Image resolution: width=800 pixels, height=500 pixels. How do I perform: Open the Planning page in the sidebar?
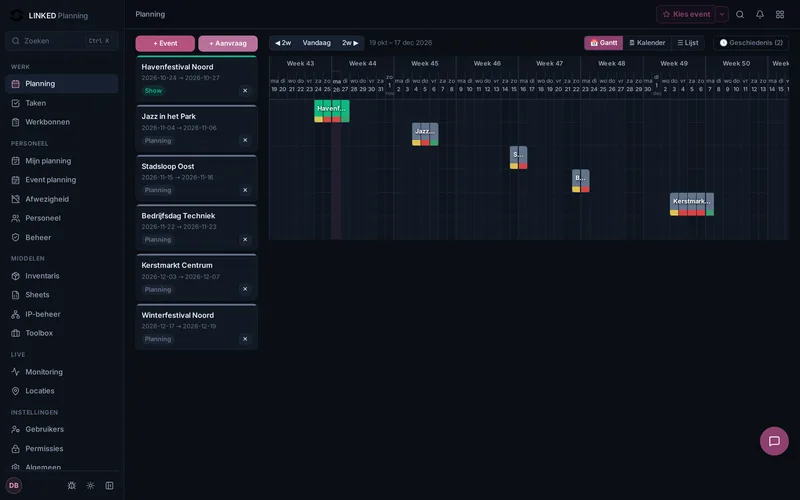(x=62, y=84)
